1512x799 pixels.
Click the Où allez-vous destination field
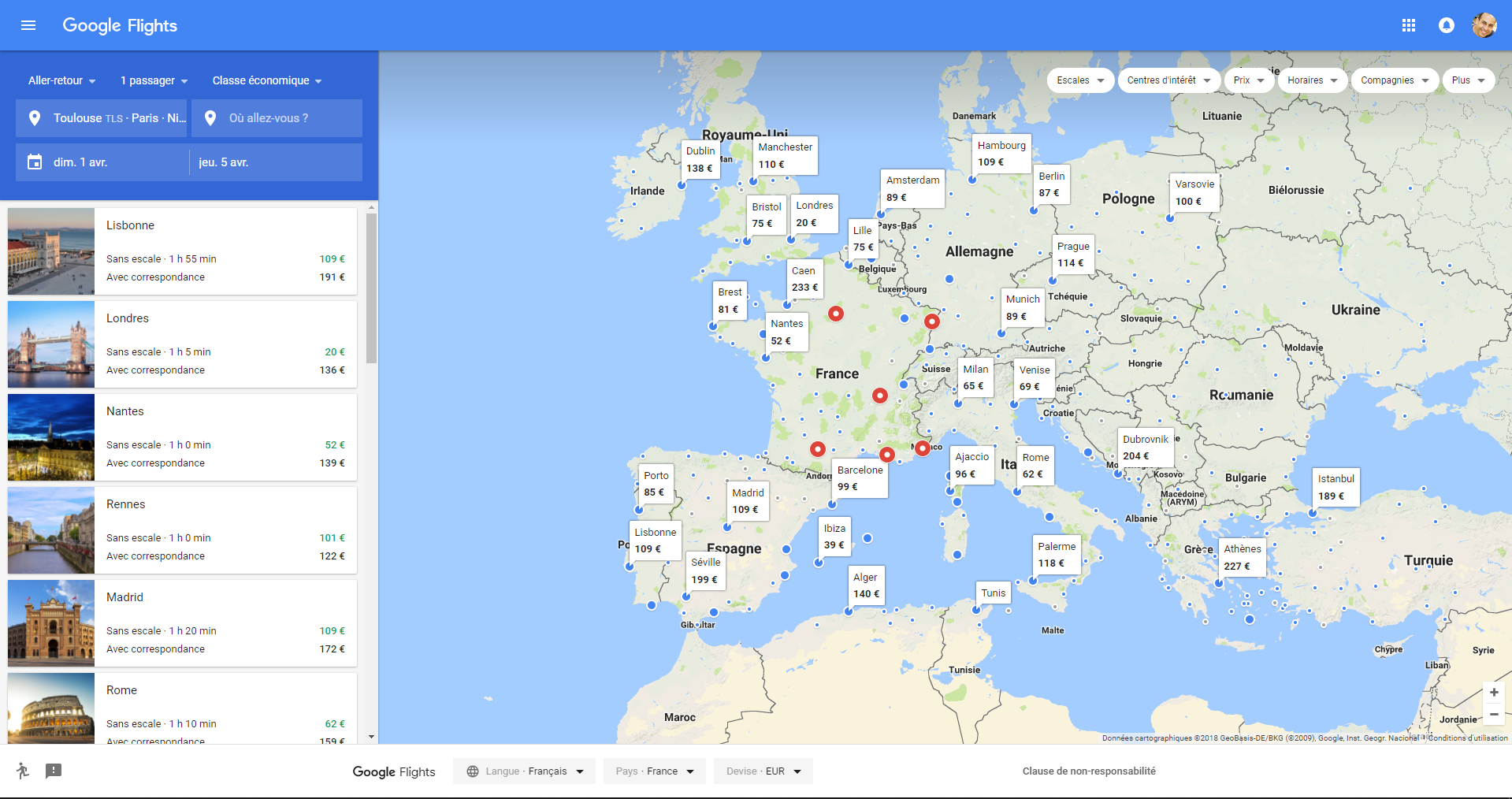coord(277,118)
